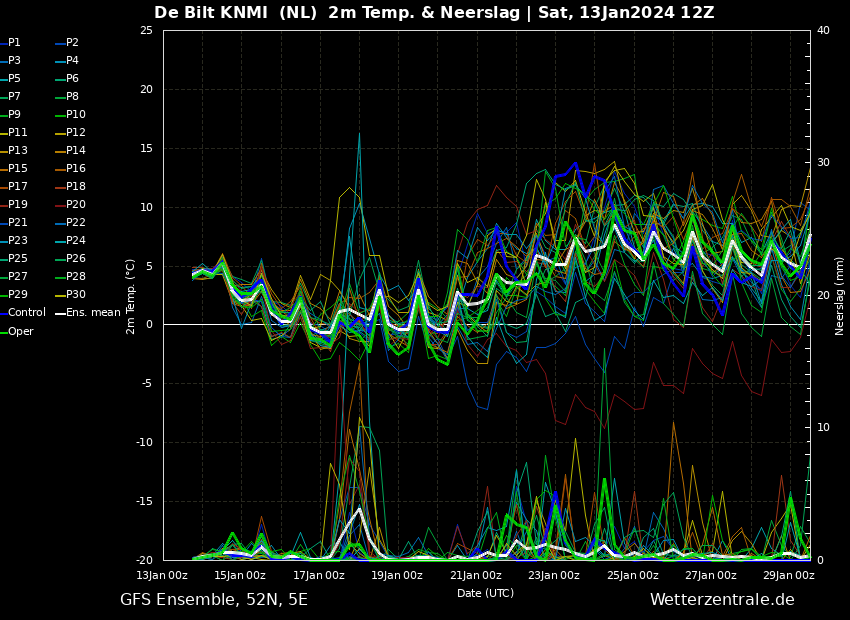This screenshot has height=620, width=850.
Task: Click the P1 legend entry
Action: click(x=10, y=42)
